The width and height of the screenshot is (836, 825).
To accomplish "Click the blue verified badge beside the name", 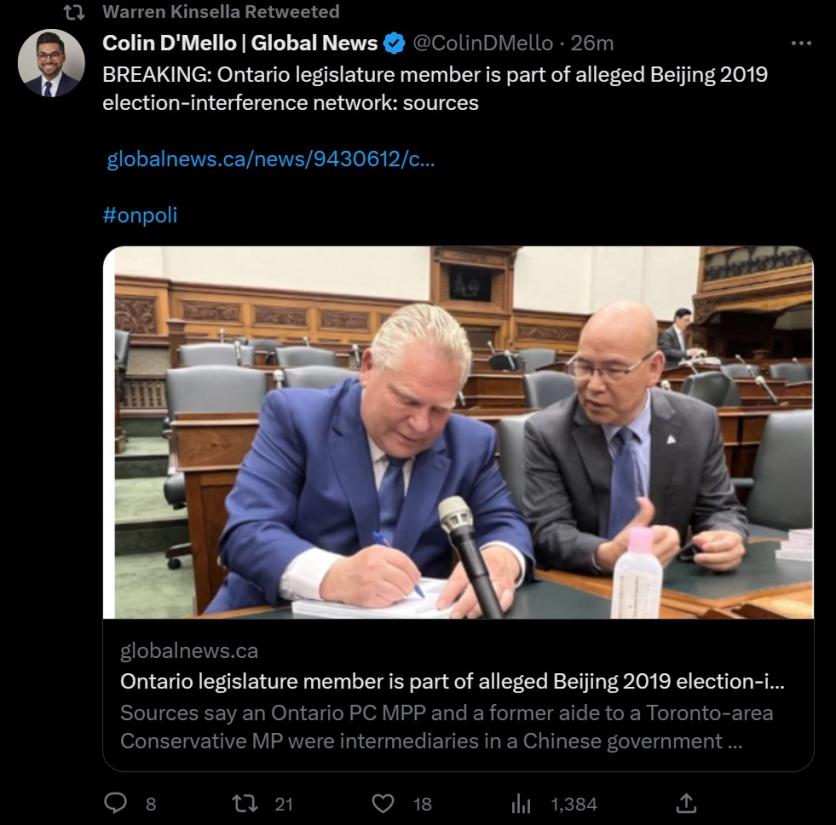I will (x=395, y=43).
